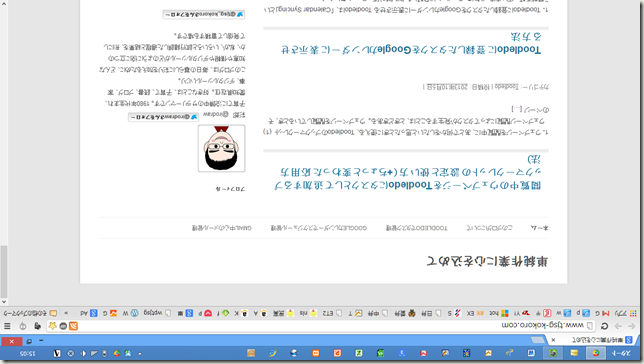Open article about showing Toodledo tasks in Google Calendar
This screenshot has height=364, width=644.
(x=411, y=43)
